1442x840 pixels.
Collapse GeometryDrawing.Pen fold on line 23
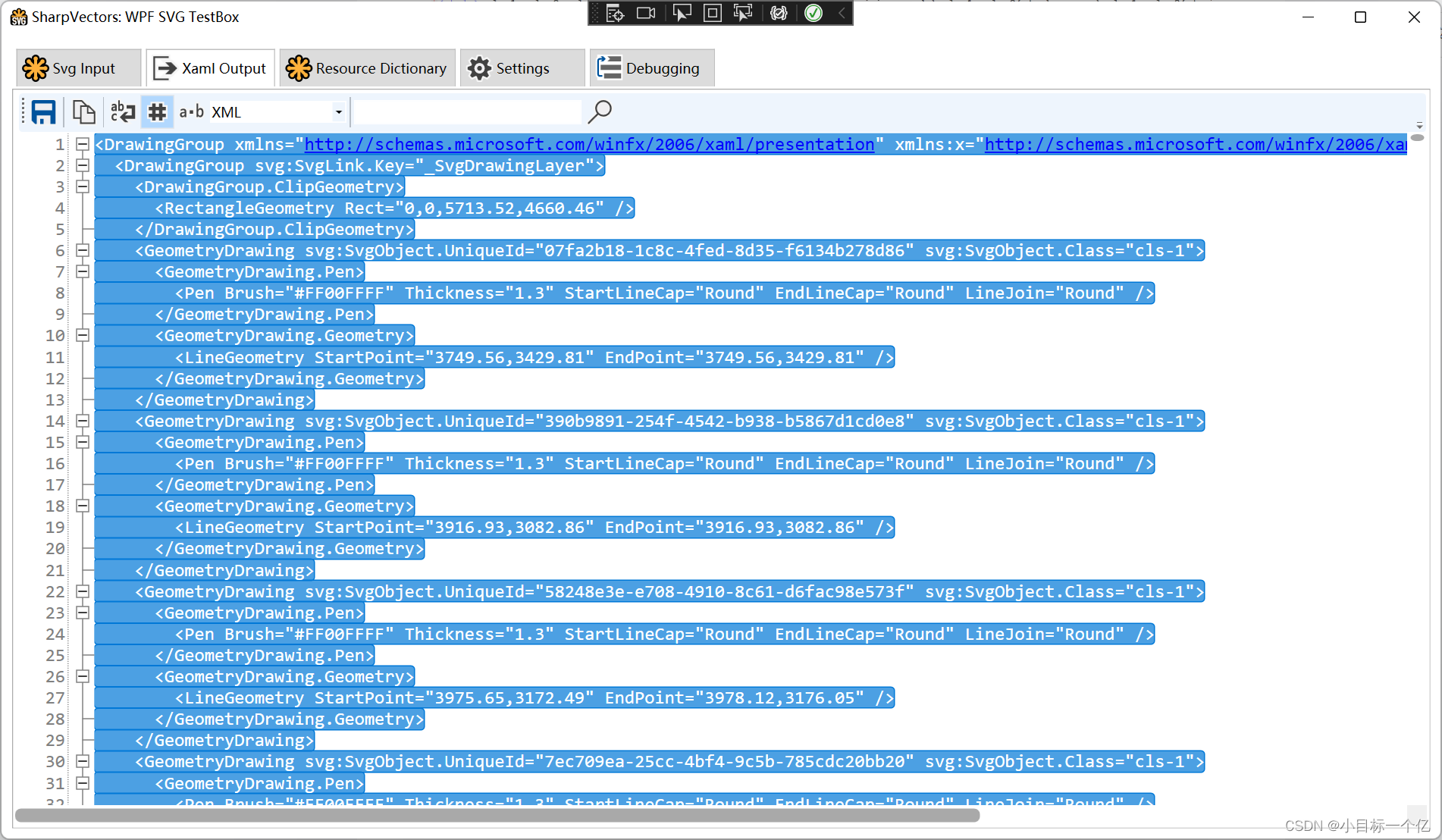point(83,613)
